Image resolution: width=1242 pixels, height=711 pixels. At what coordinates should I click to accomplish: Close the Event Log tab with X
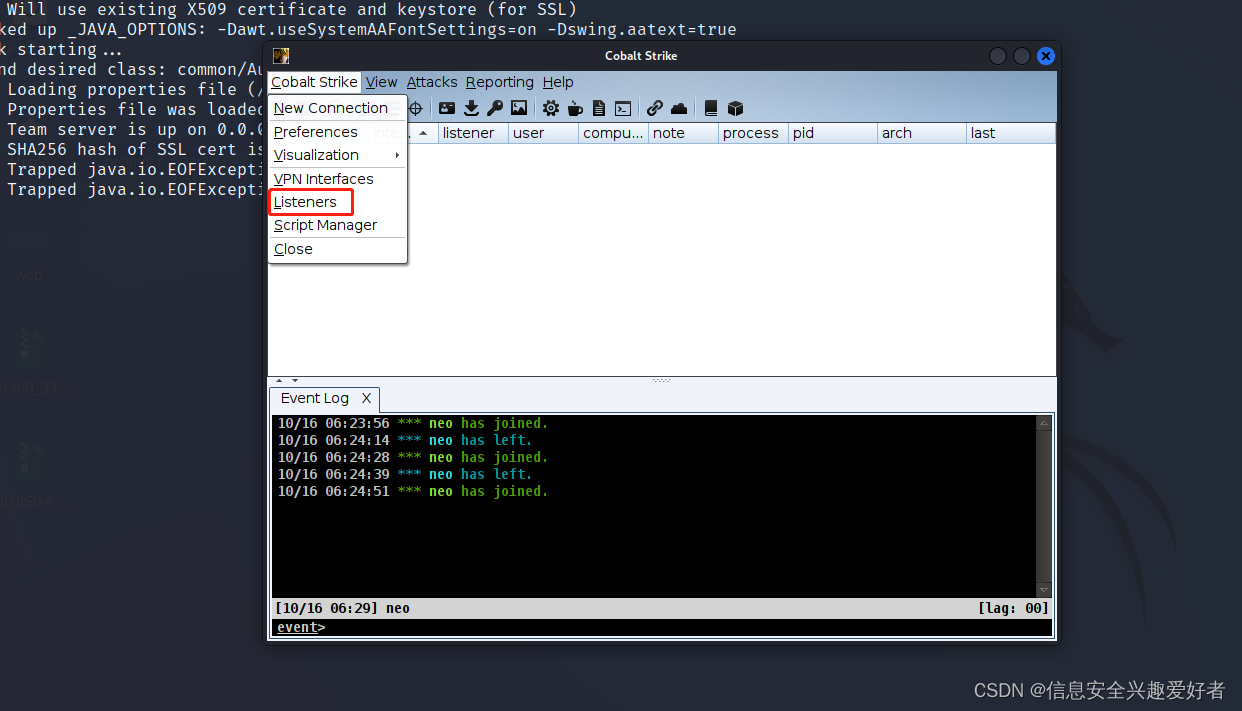pyautogui.click(x=366, y=398)
